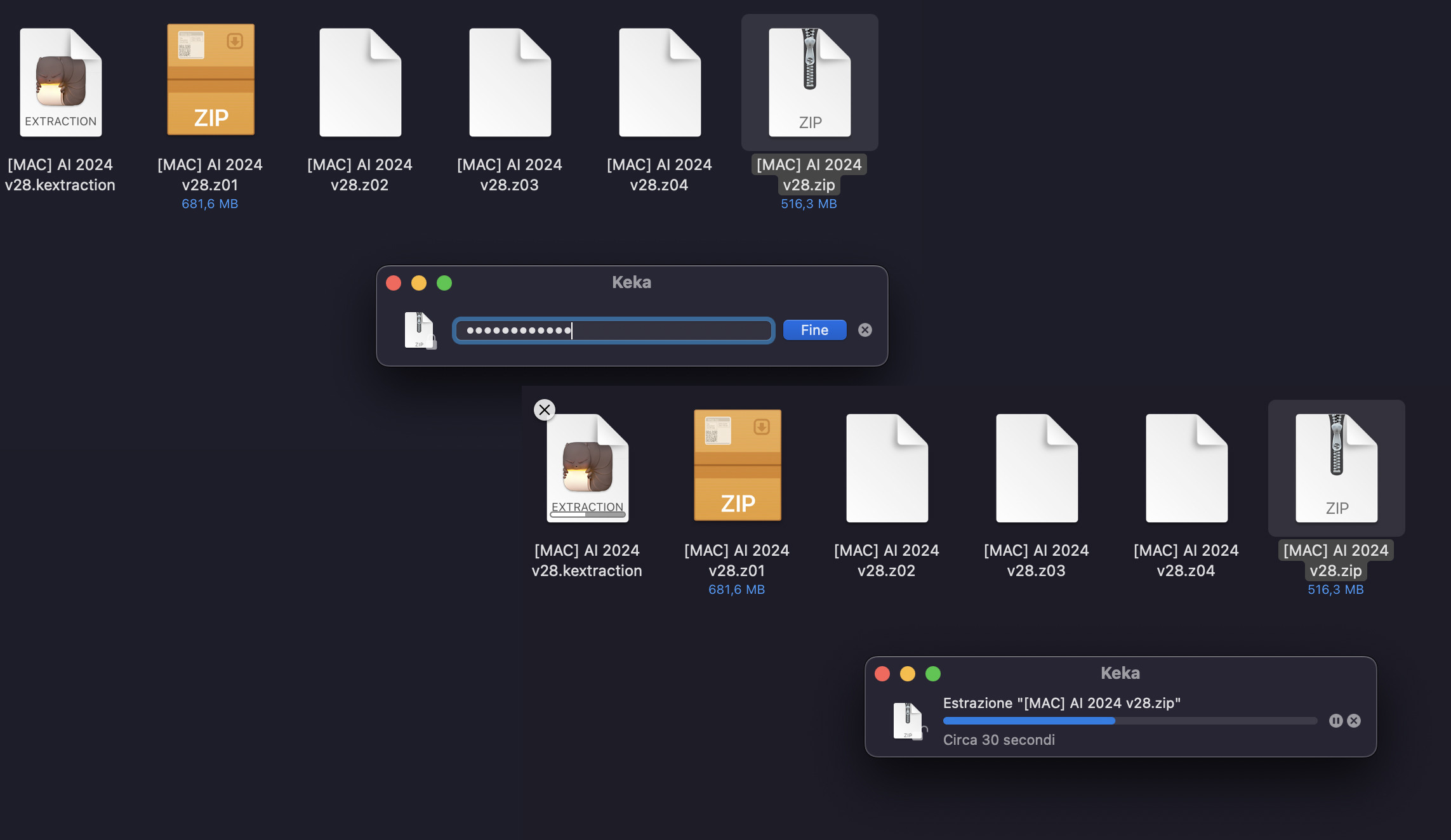Viewport: 1451px width, 840px height.
Task: Focus the Keka password input field
Action: 613,331
